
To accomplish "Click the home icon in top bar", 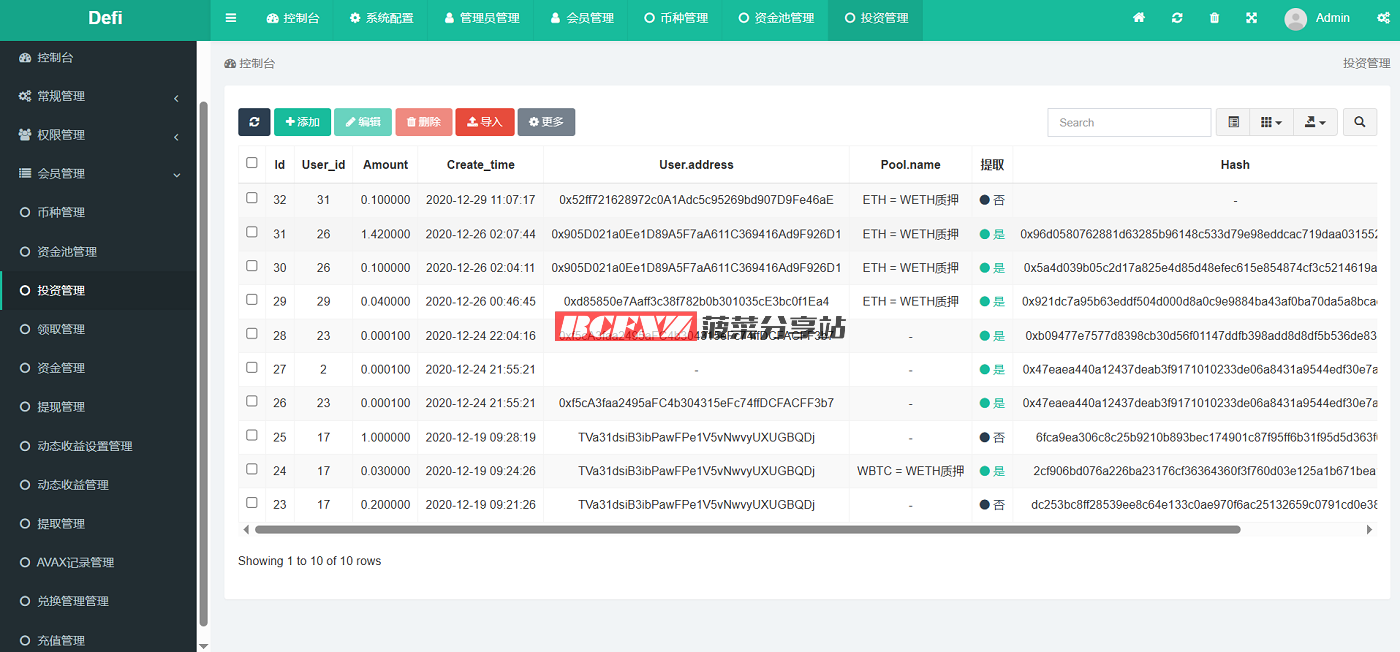I will (x=1138, y=18).
